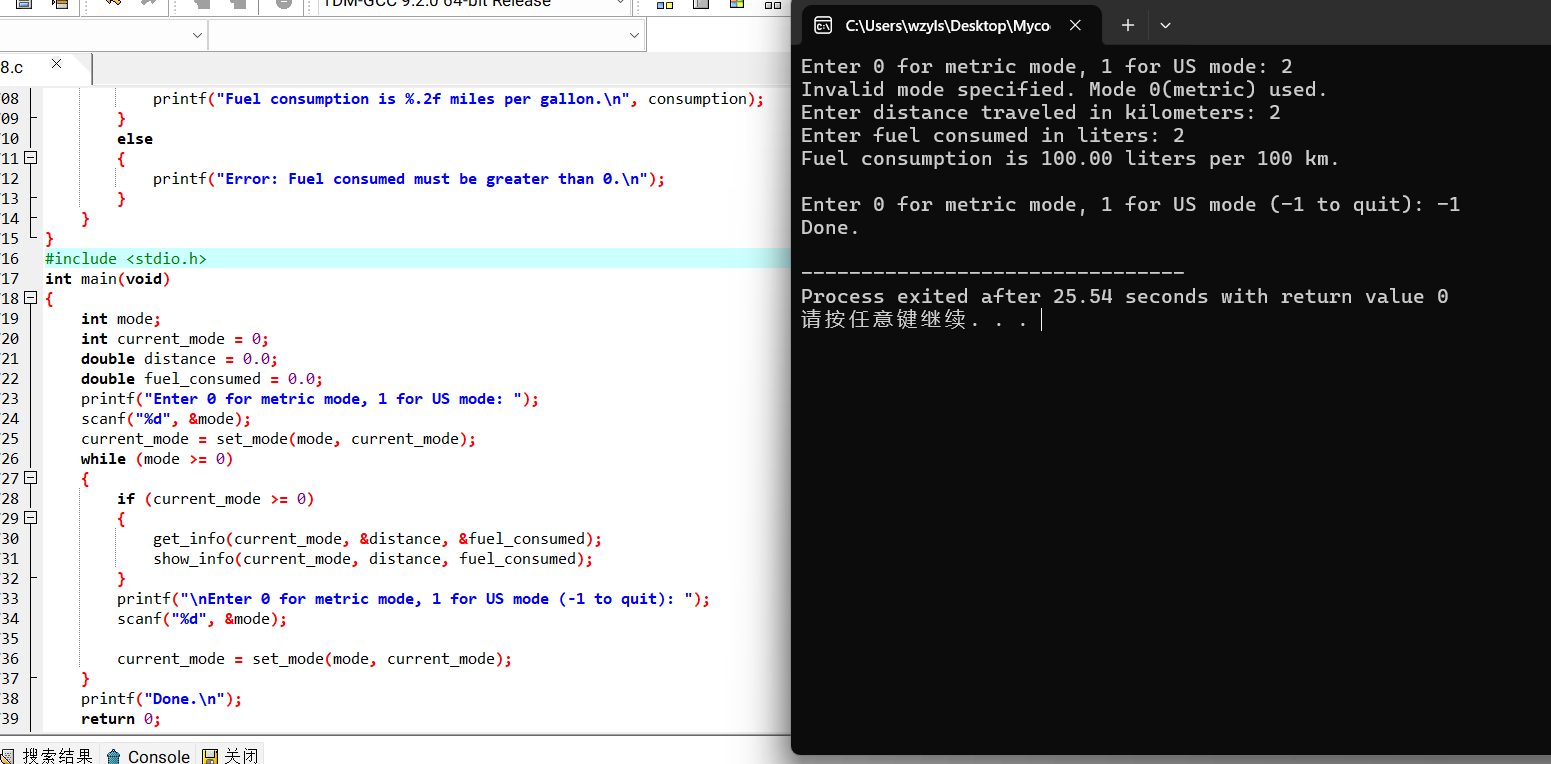
Task: Click the Console trash bin icon
Action: pyautogui.click(x=114, y=757)
